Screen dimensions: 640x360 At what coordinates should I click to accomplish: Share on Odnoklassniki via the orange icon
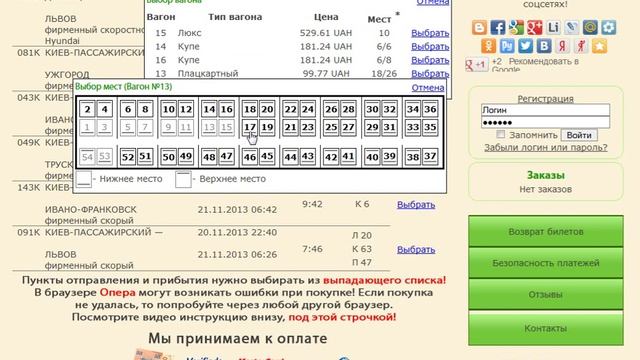(x=488, y=46)
